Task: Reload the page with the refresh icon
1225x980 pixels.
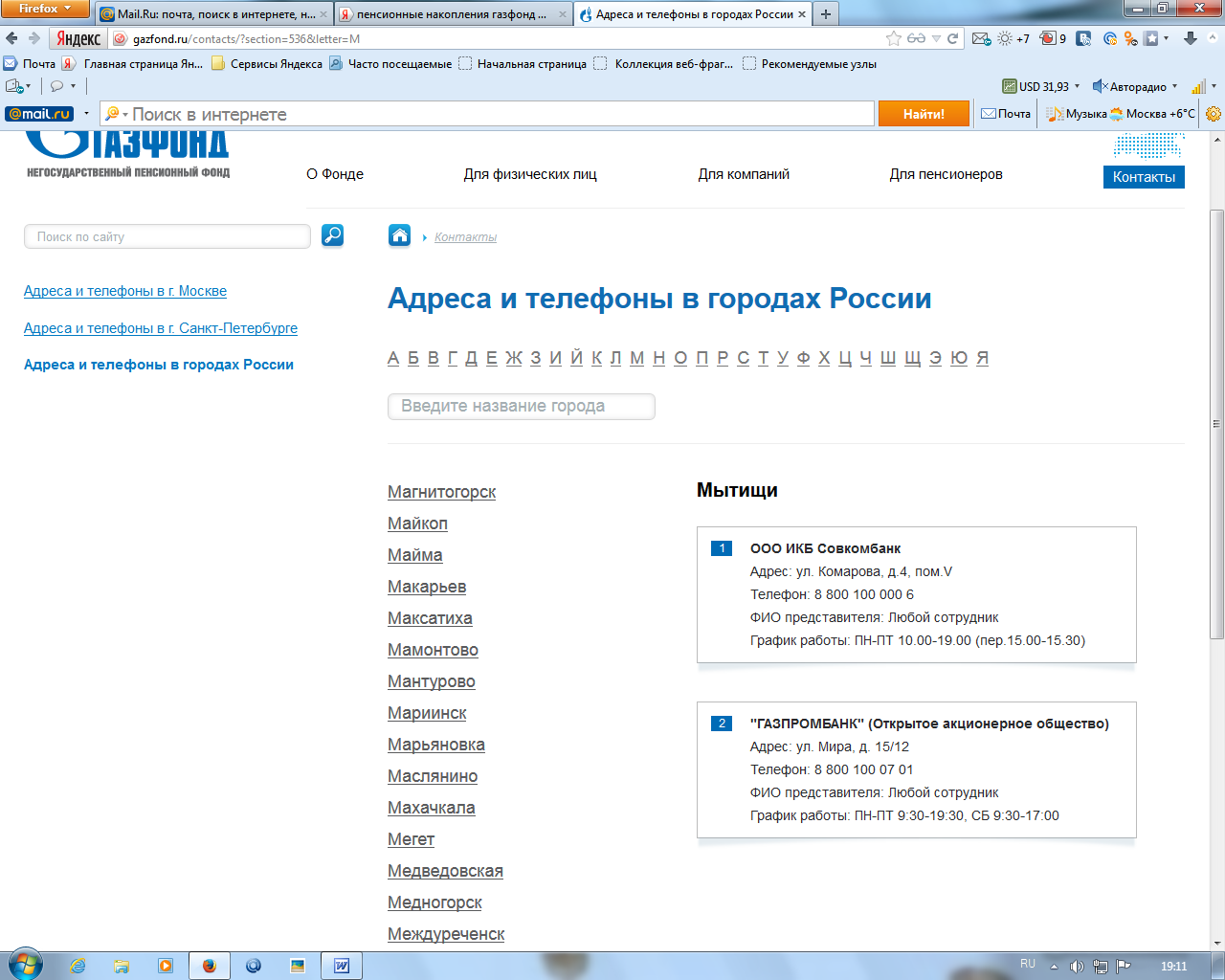Action: point(952,38)
